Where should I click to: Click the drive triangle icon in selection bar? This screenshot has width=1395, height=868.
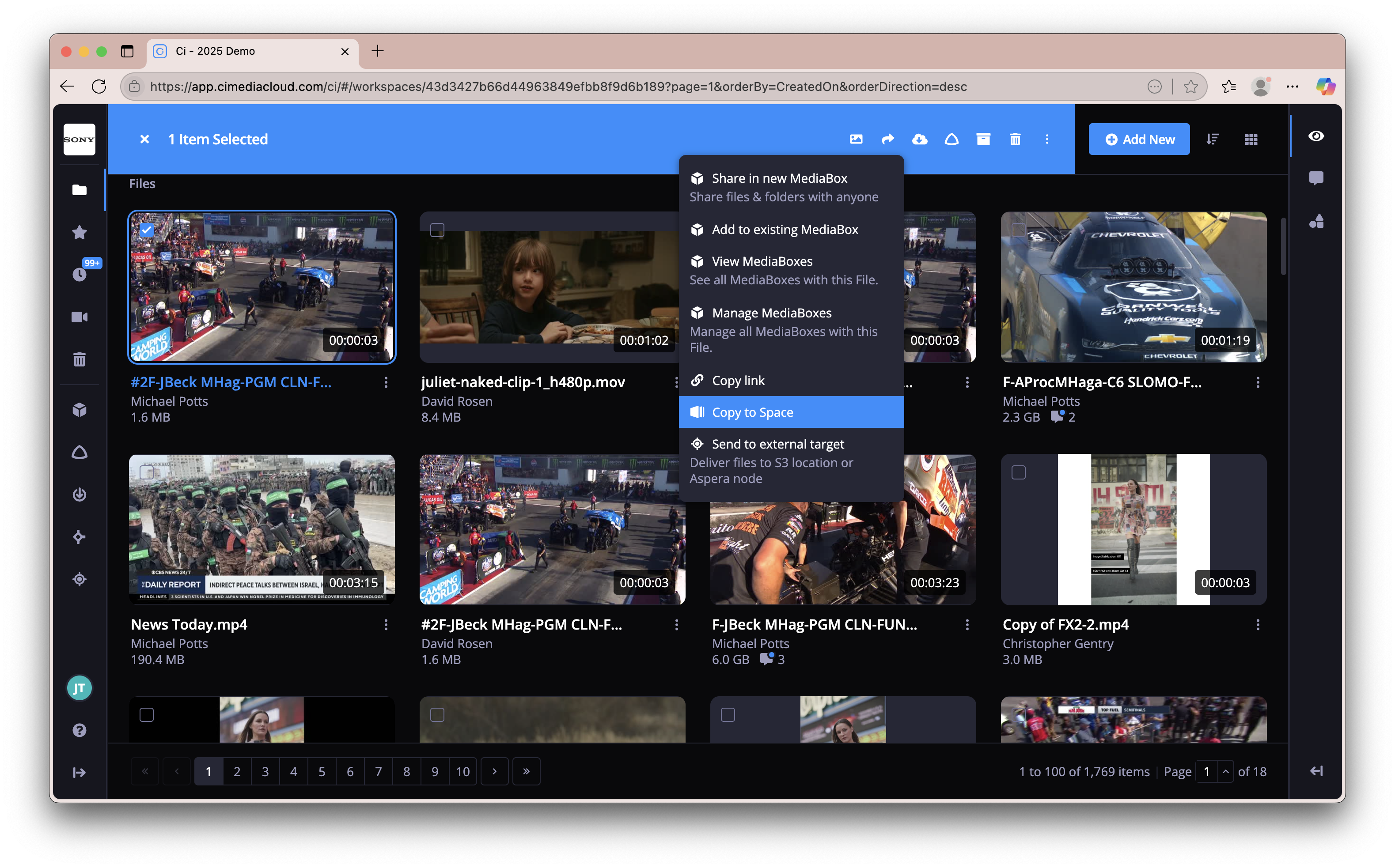click(x=951, y=140)
